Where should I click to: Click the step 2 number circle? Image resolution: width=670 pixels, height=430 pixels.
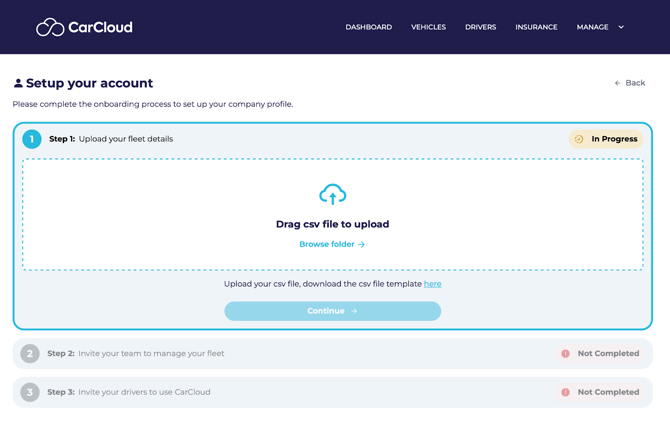30,353
